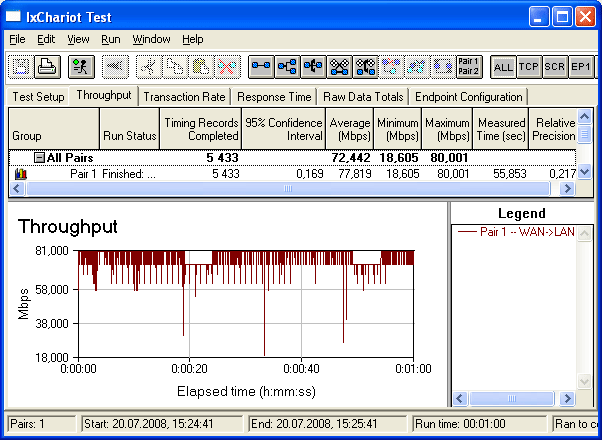Viewport: 602px width, 440px height.
Task: Open the Window menu
Action: 152,39
